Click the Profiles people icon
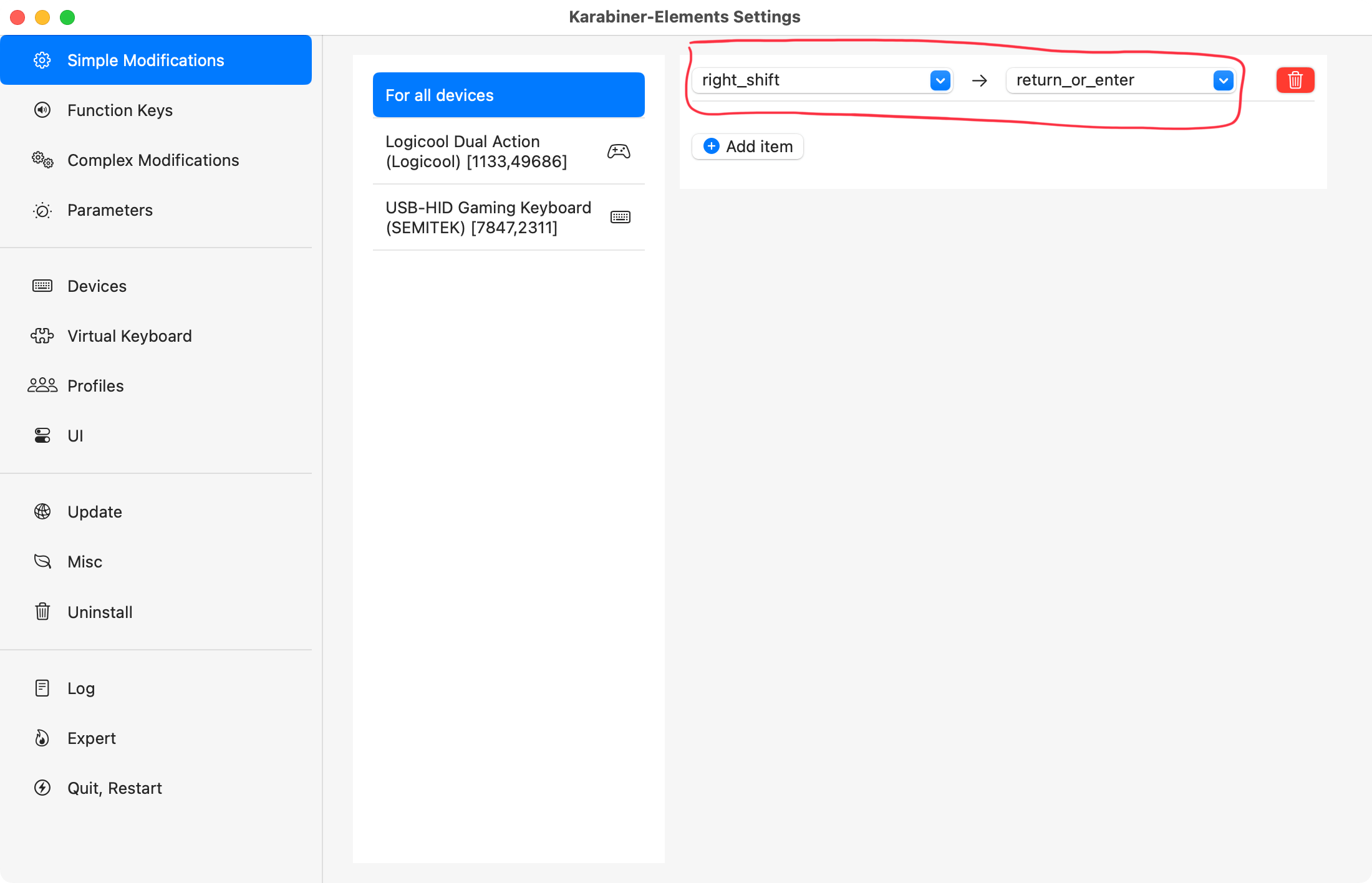 click(x=42, y=386)
